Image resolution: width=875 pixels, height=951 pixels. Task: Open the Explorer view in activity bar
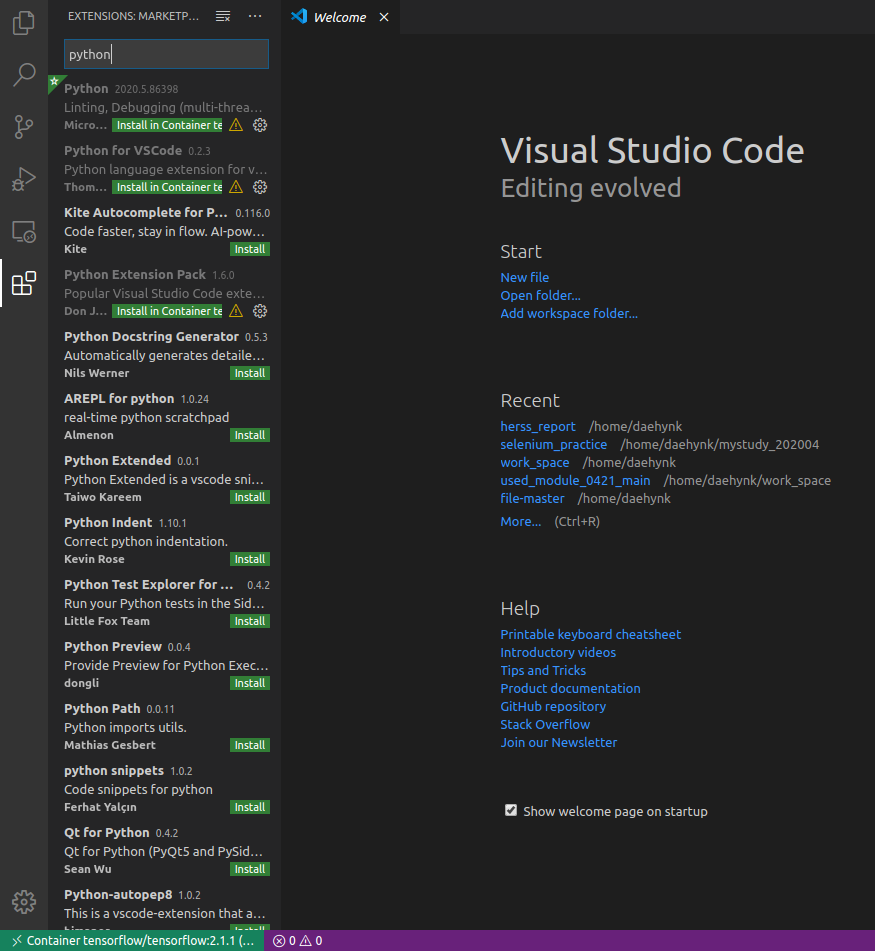[x=24, y=23]
